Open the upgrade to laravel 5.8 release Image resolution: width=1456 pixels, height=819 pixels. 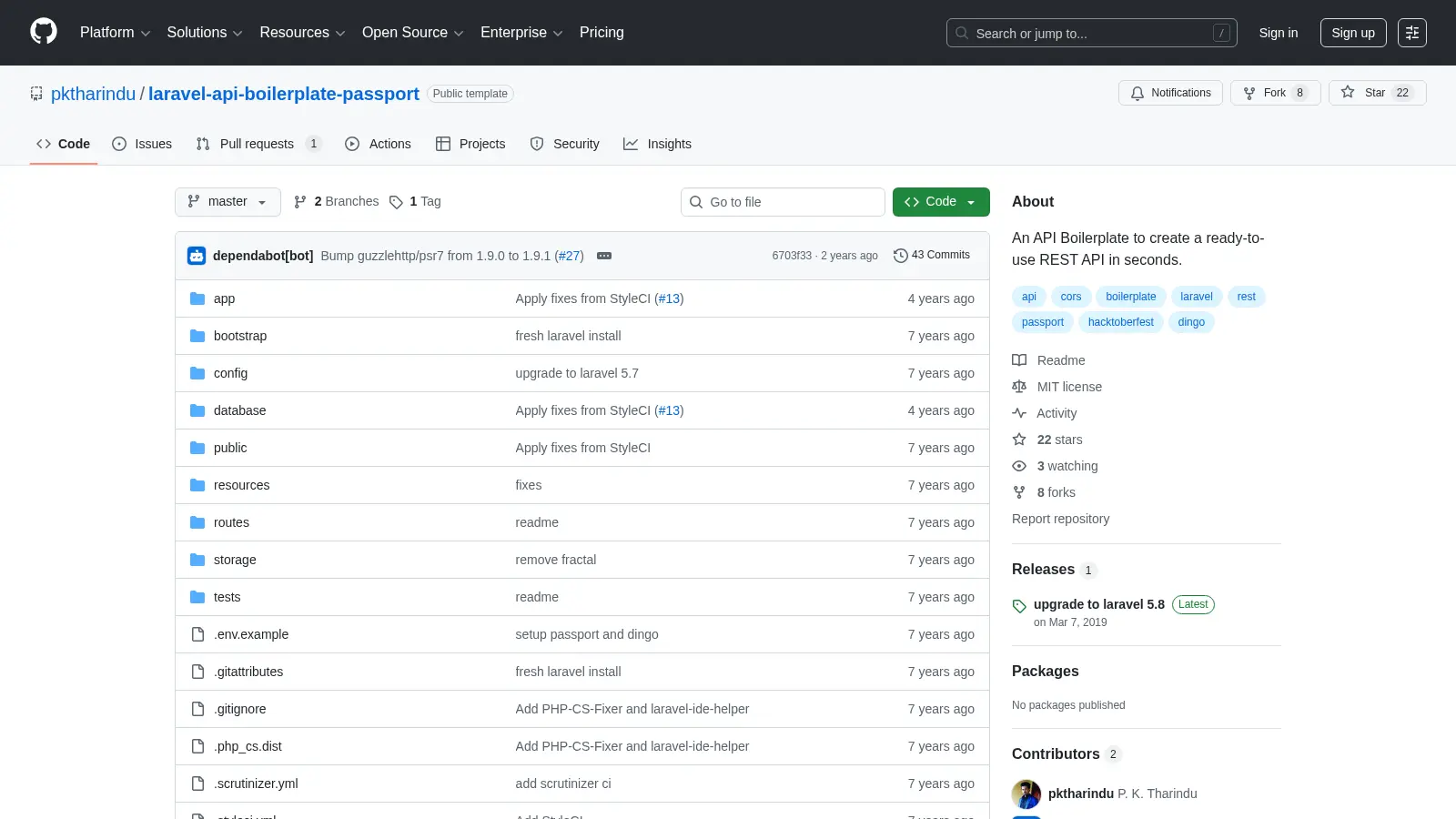(1099, 604)
